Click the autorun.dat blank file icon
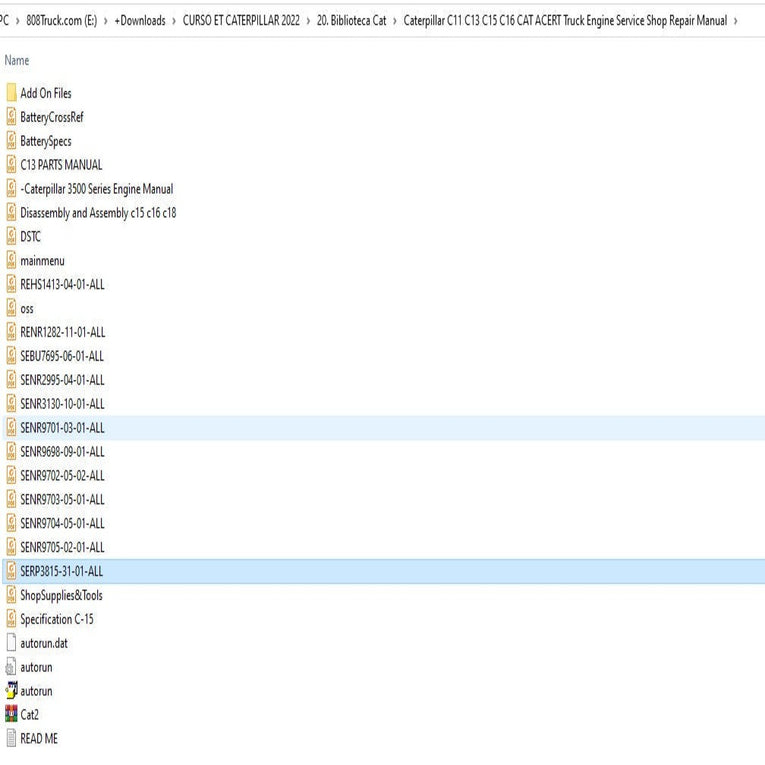Image resolution: width=765 pixels, height=765 pixels. pyautogui.click(x=11, y=643)
